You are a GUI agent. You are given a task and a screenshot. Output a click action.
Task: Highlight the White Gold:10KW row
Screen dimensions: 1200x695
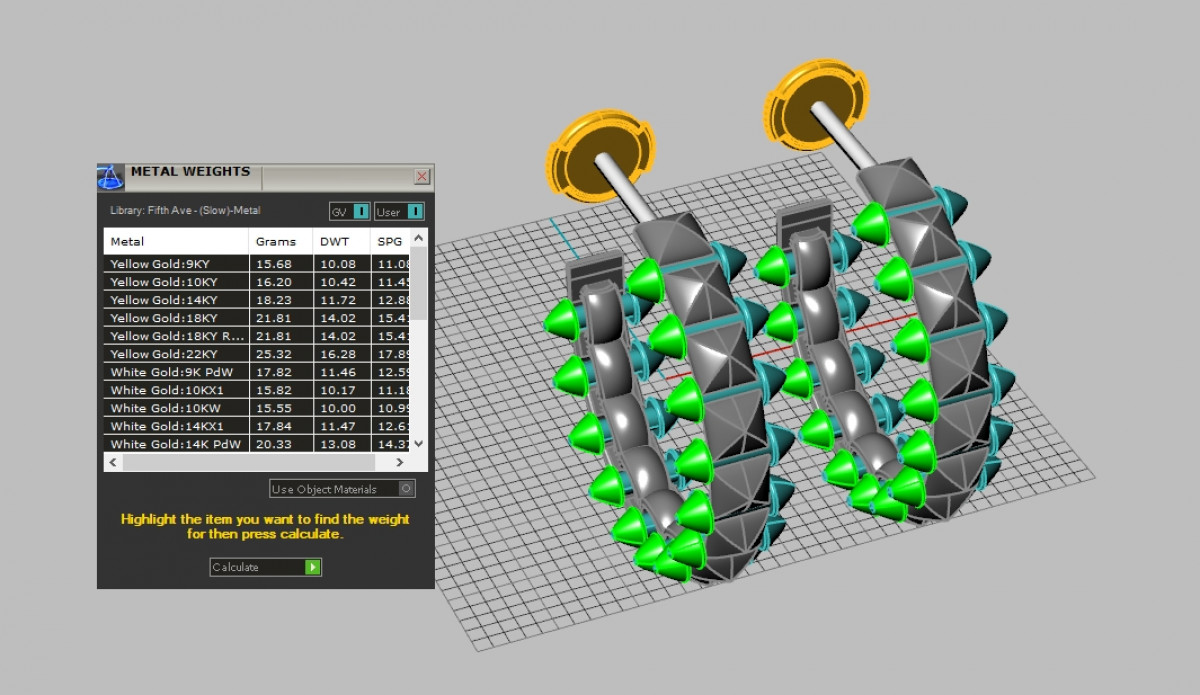176,408
